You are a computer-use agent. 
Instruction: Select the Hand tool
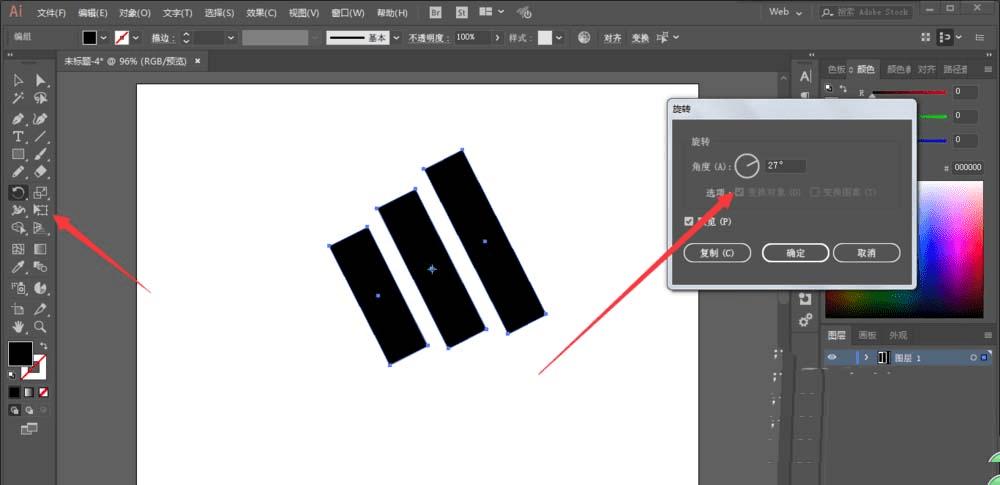point(18,327)
